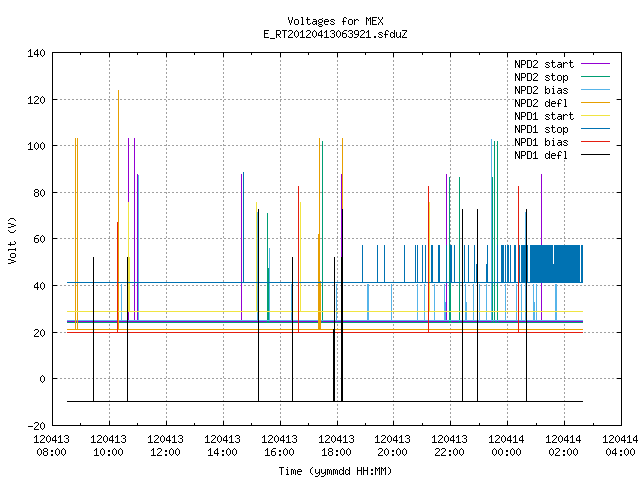Click the '120413 22:00' x-axis tick label
The image size is (640, 480).
point(449,446)
